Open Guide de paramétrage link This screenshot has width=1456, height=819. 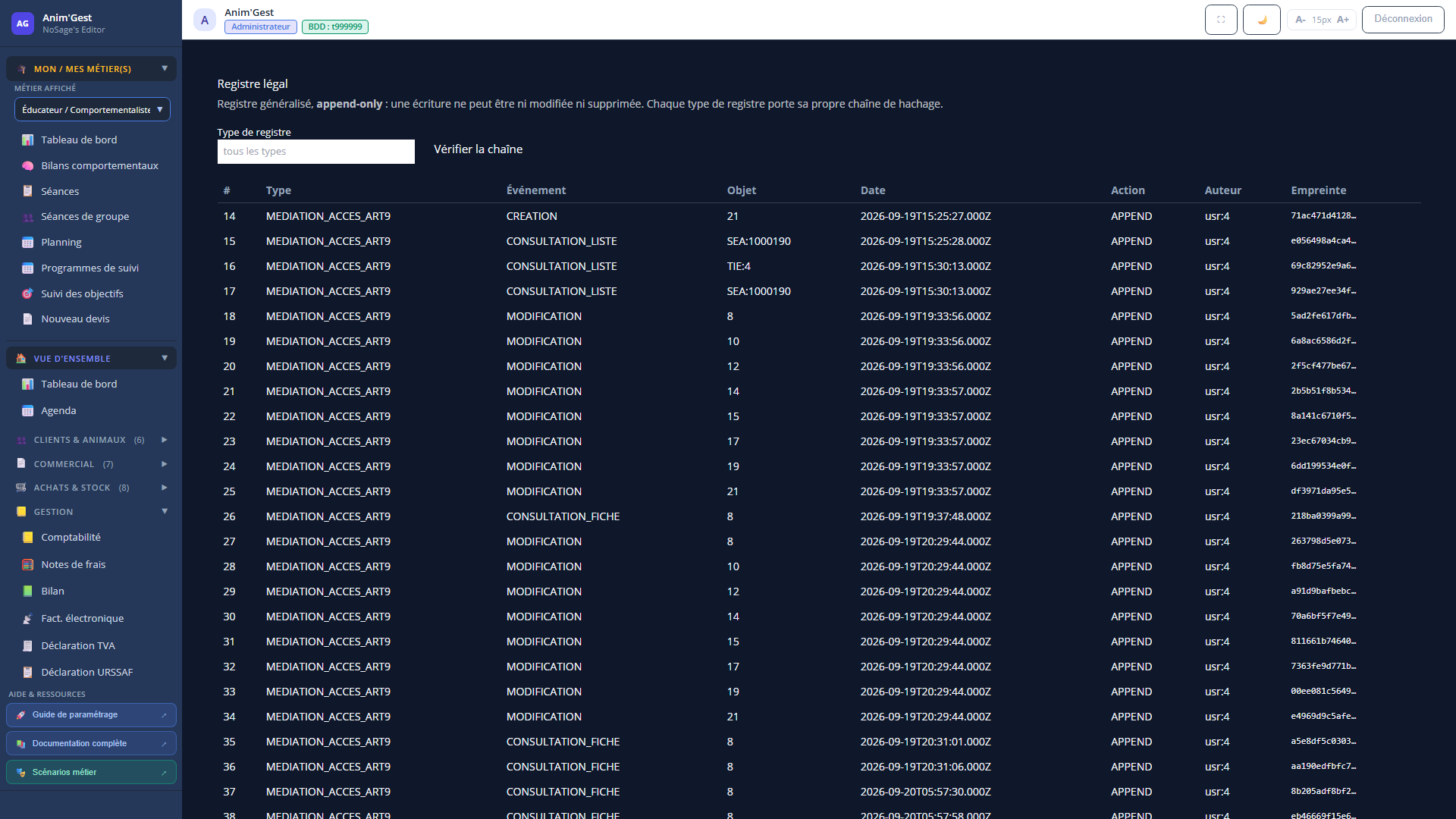pyautogui.click(x=91, y=714)
